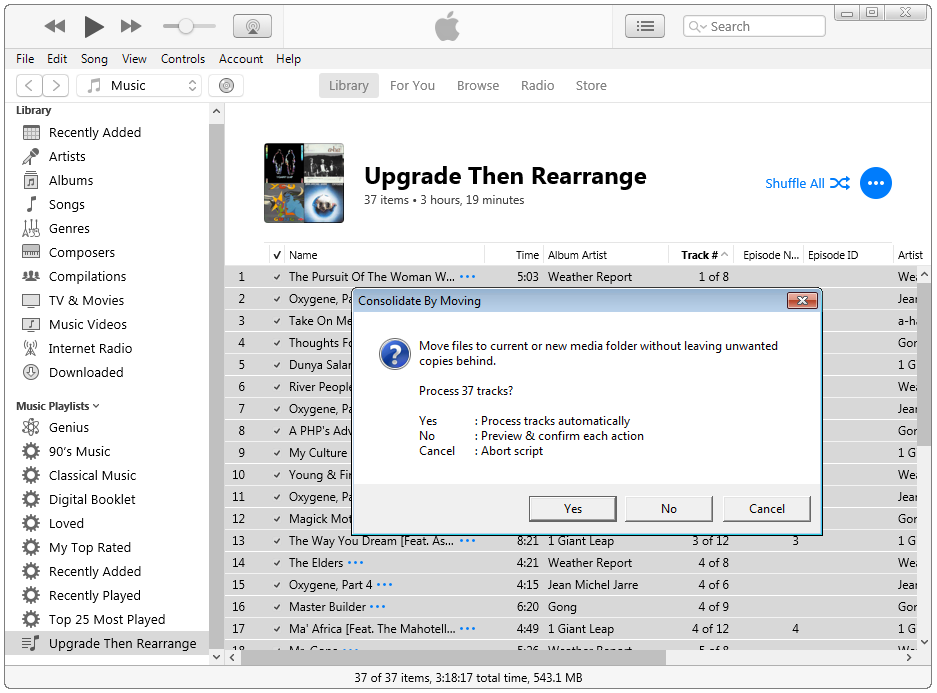Image resolution: width=937 pixels, height=693 pixels.
Task: Switch to the Store tab
Action: [x=591, y=85]
